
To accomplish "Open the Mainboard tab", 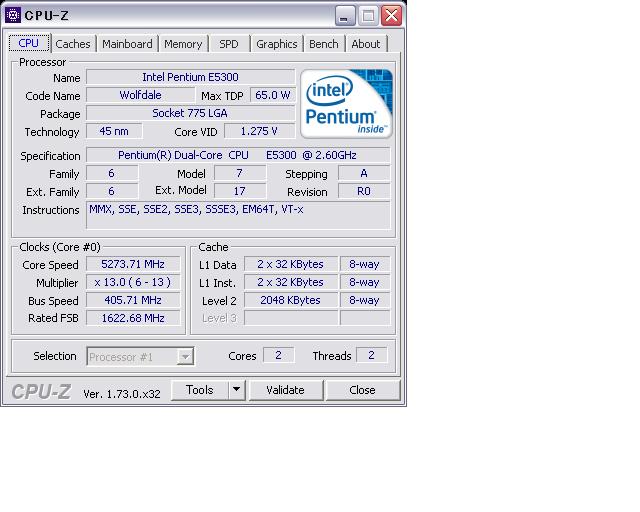I will pyautogui.click(x=127, y=44).
